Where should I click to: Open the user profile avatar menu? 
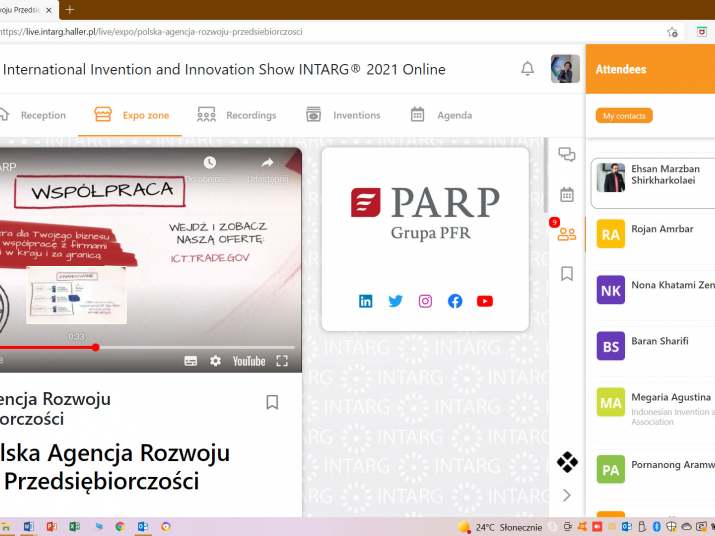[x=565, y=69]
